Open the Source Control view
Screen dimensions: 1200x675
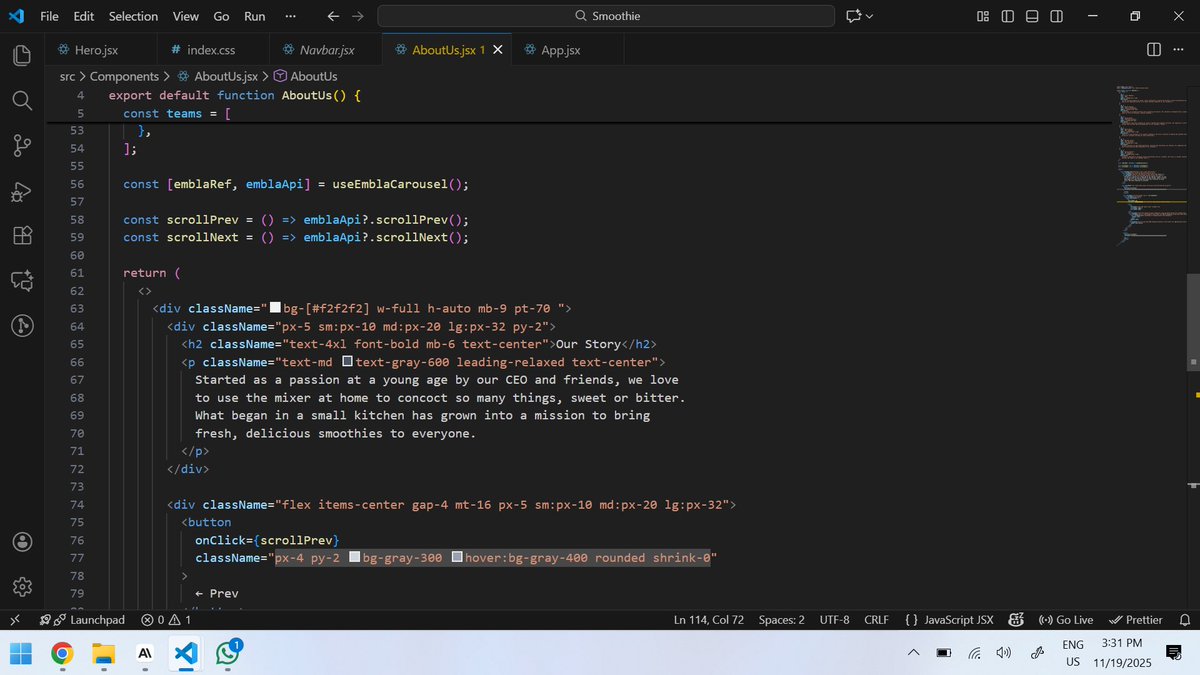(22, 146)
